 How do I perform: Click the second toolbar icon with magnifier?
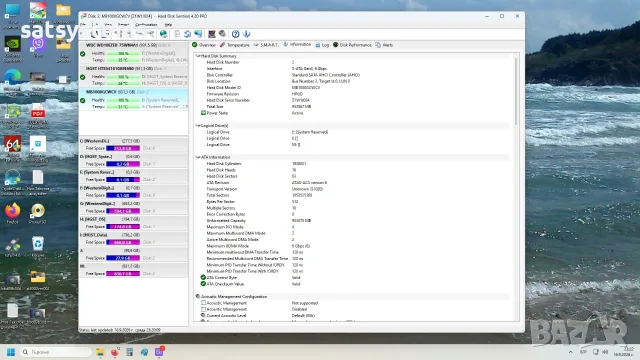pyautogui.click(x=95, y=34)
